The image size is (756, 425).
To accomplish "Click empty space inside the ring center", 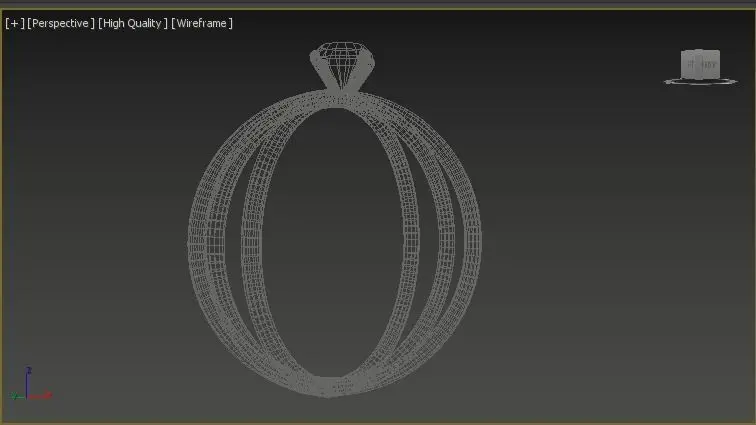I will (x=333, y=241).
